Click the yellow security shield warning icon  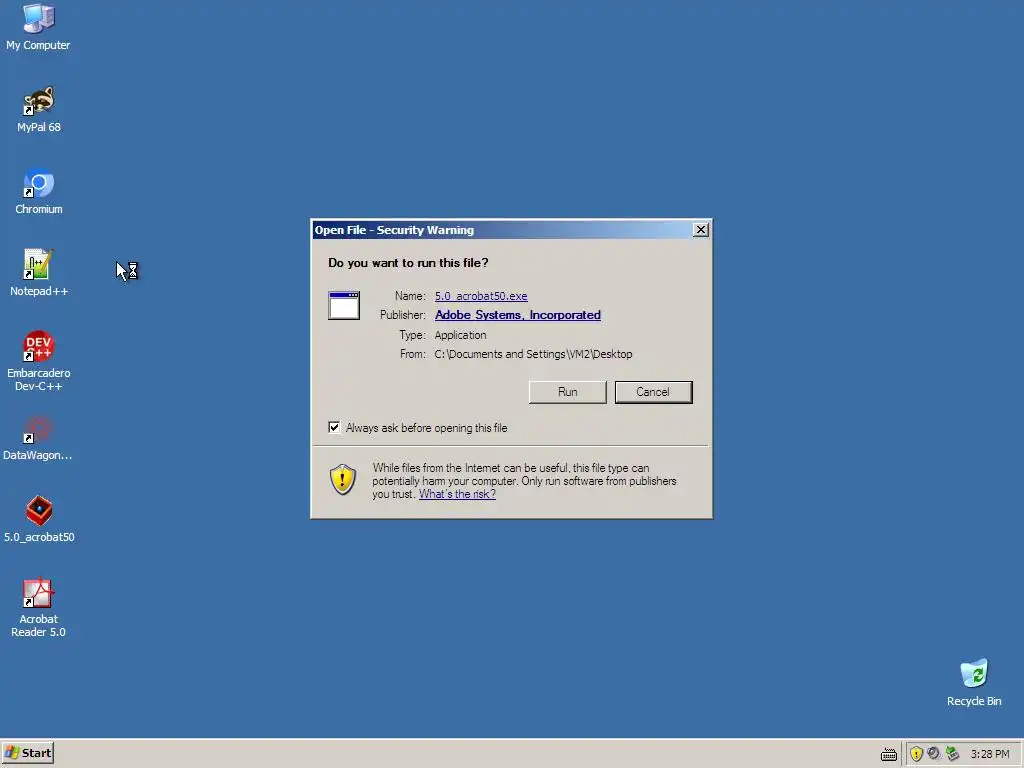[343, 480]
